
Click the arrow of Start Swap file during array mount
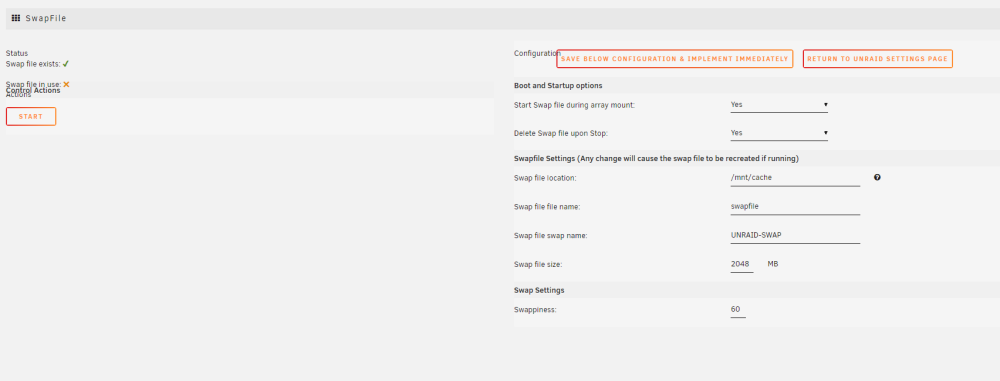pyautogui.click(x=825, y=104)
